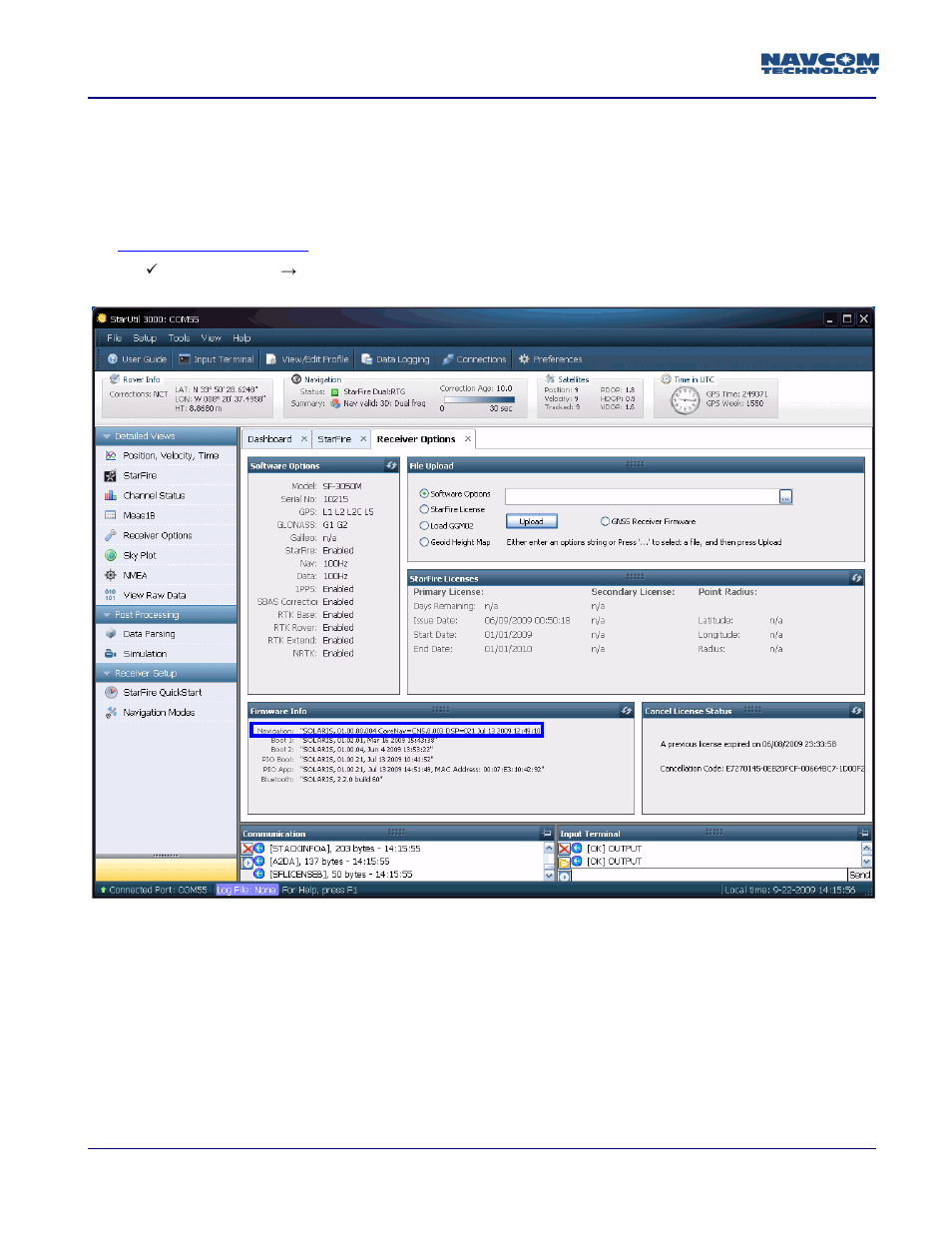Click the options string input field
Viewport: 952px width, 1233px height.
pos(642,496)
